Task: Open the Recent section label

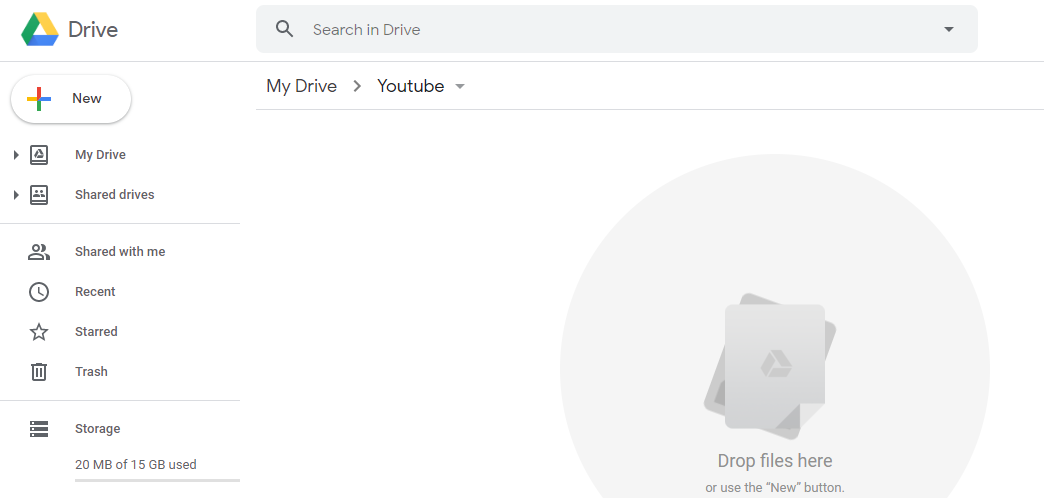Action: (x=95, y=292)
